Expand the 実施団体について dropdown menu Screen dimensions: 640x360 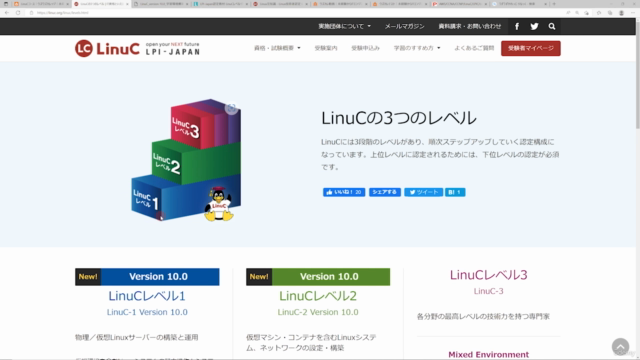(x=344, y=26)
